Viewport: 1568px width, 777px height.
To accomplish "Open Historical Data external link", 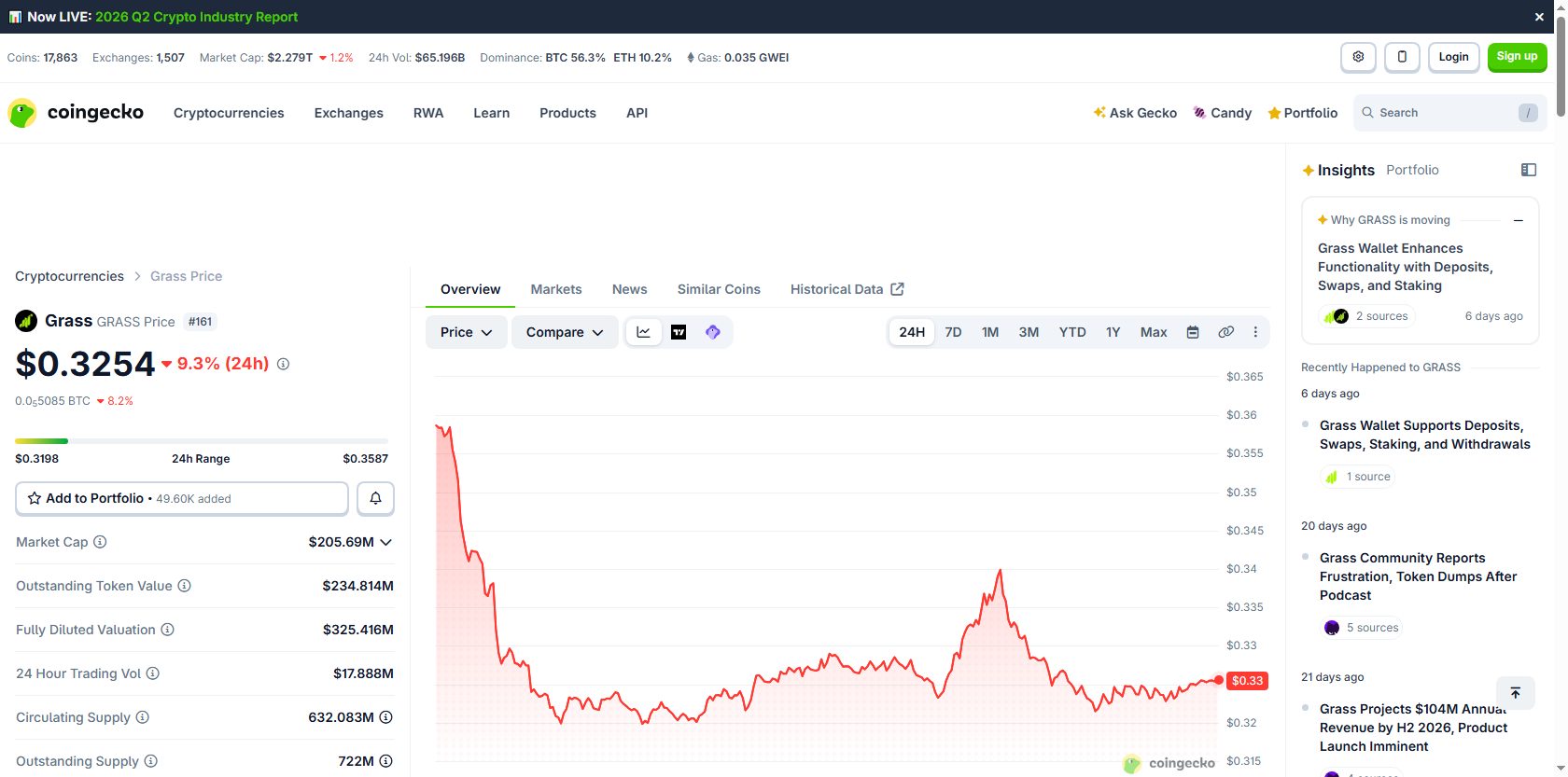I will tap(847, 289).
